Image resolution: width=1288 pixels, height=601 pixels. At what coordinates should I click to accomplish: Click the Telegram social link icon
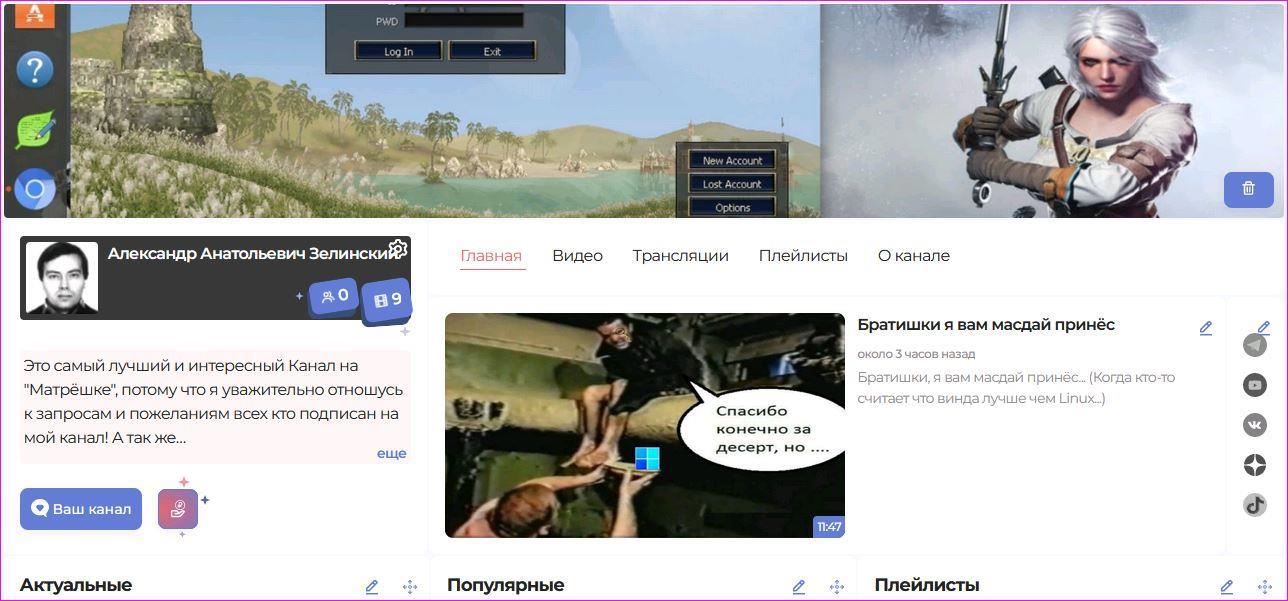[x=1255, y=345]
